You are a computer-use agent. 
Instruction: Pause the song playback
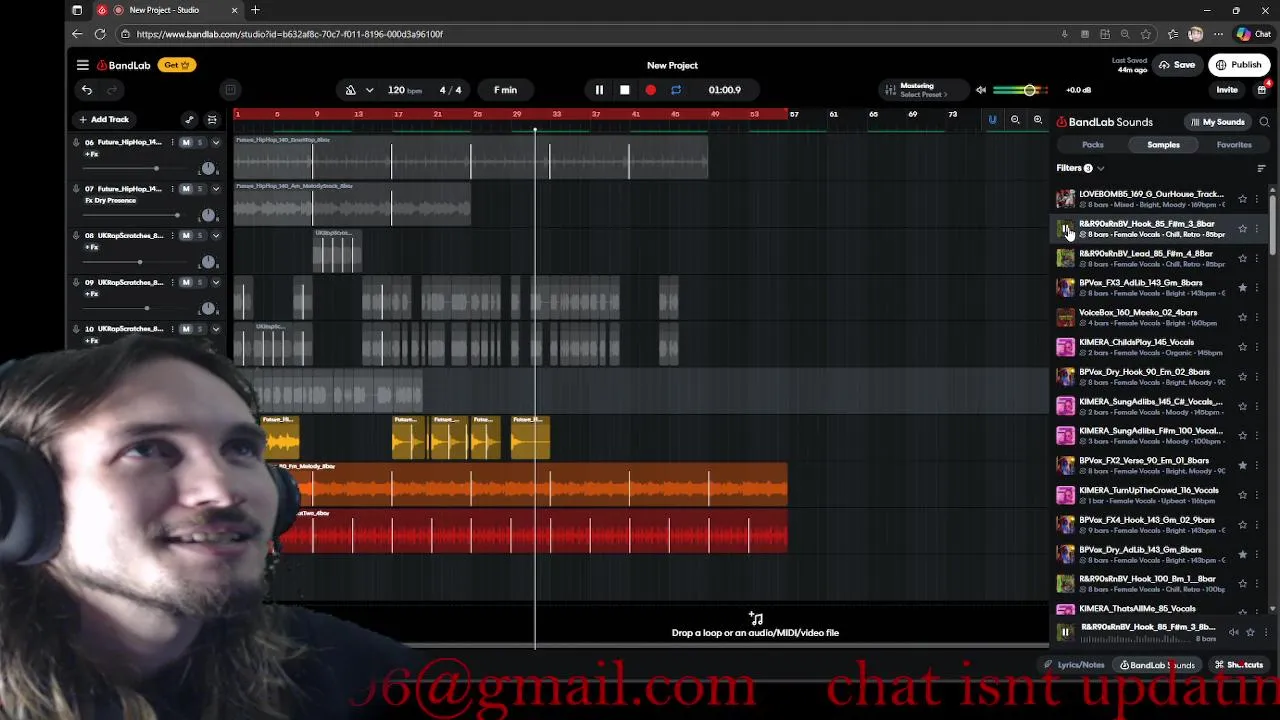click(x=599, y=90)
